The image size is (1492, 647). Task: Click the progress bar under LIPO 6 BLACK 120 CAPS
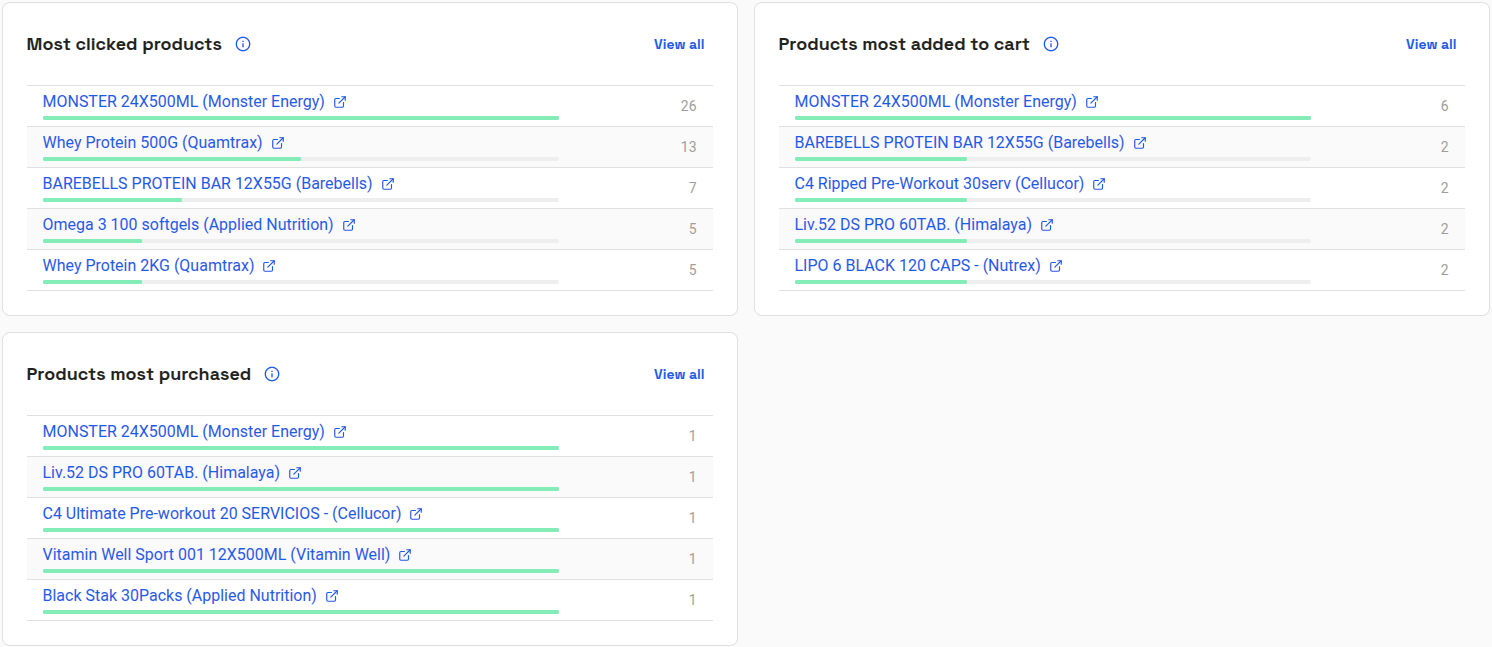[x=1053, y=281]
